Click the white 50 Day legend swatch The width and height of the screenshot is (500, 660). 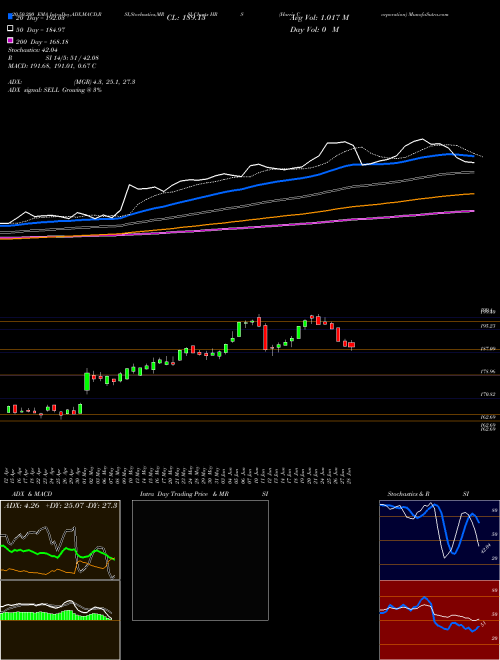pos(10,29)
